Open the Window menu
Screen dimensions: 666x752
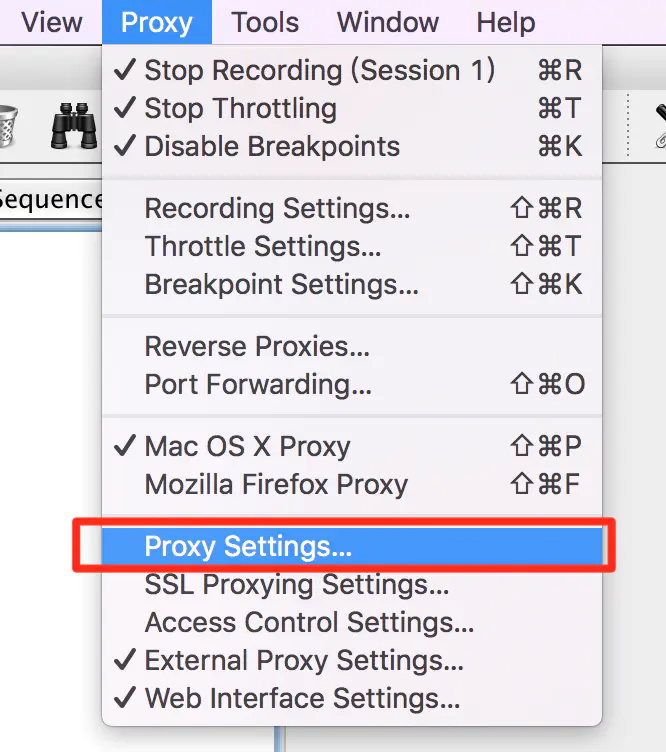click(x=388, y=22)
